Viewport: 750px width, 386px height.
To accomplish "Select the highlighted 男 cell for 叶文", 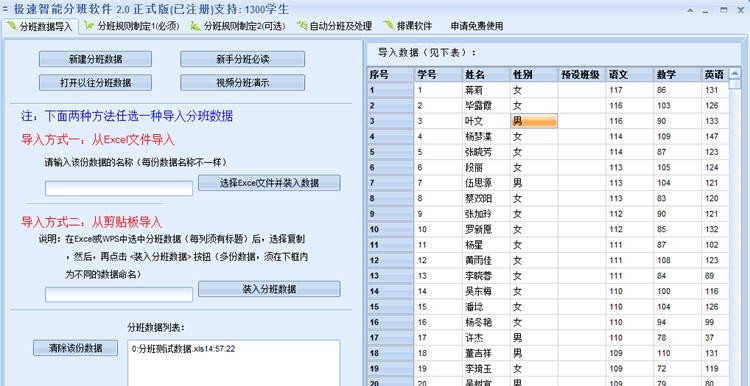I will [x=534, y=121].
